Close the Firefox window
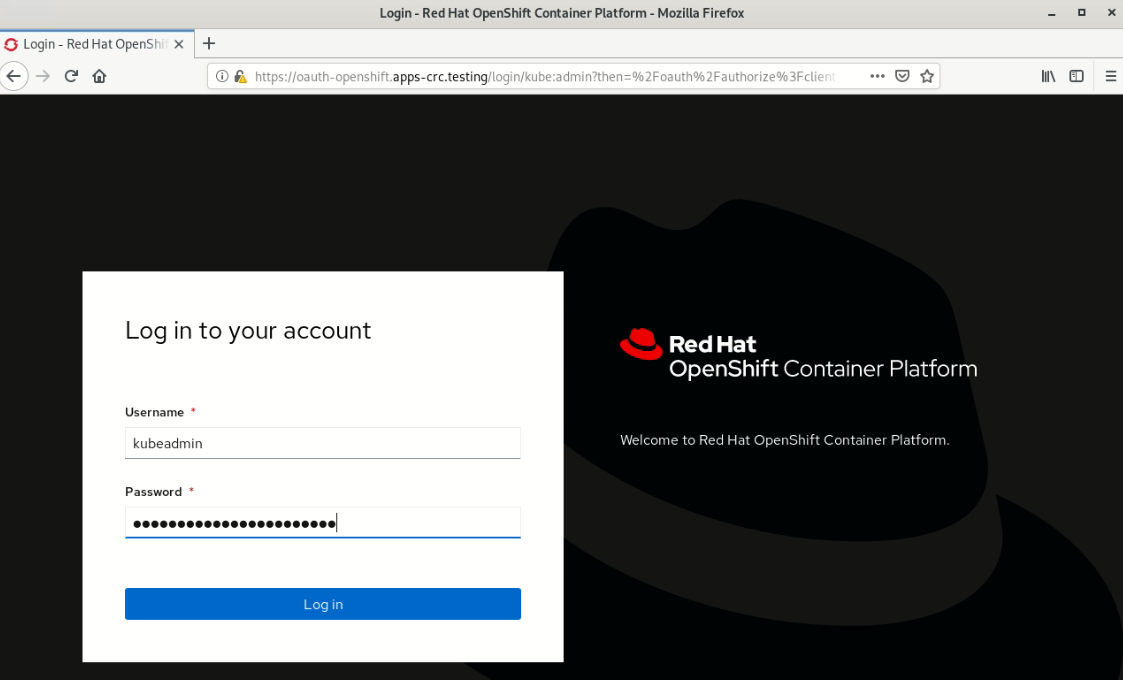This screenshot has width=1123, height=680. pos(1111,13)
